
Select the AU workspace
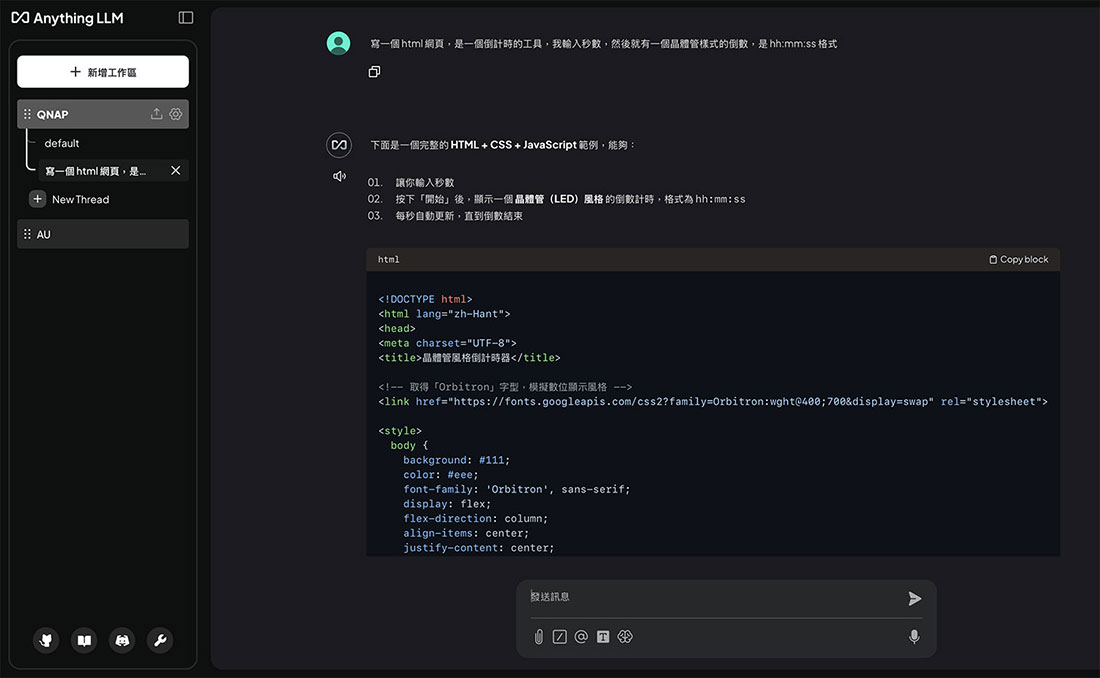pos(103,234)
